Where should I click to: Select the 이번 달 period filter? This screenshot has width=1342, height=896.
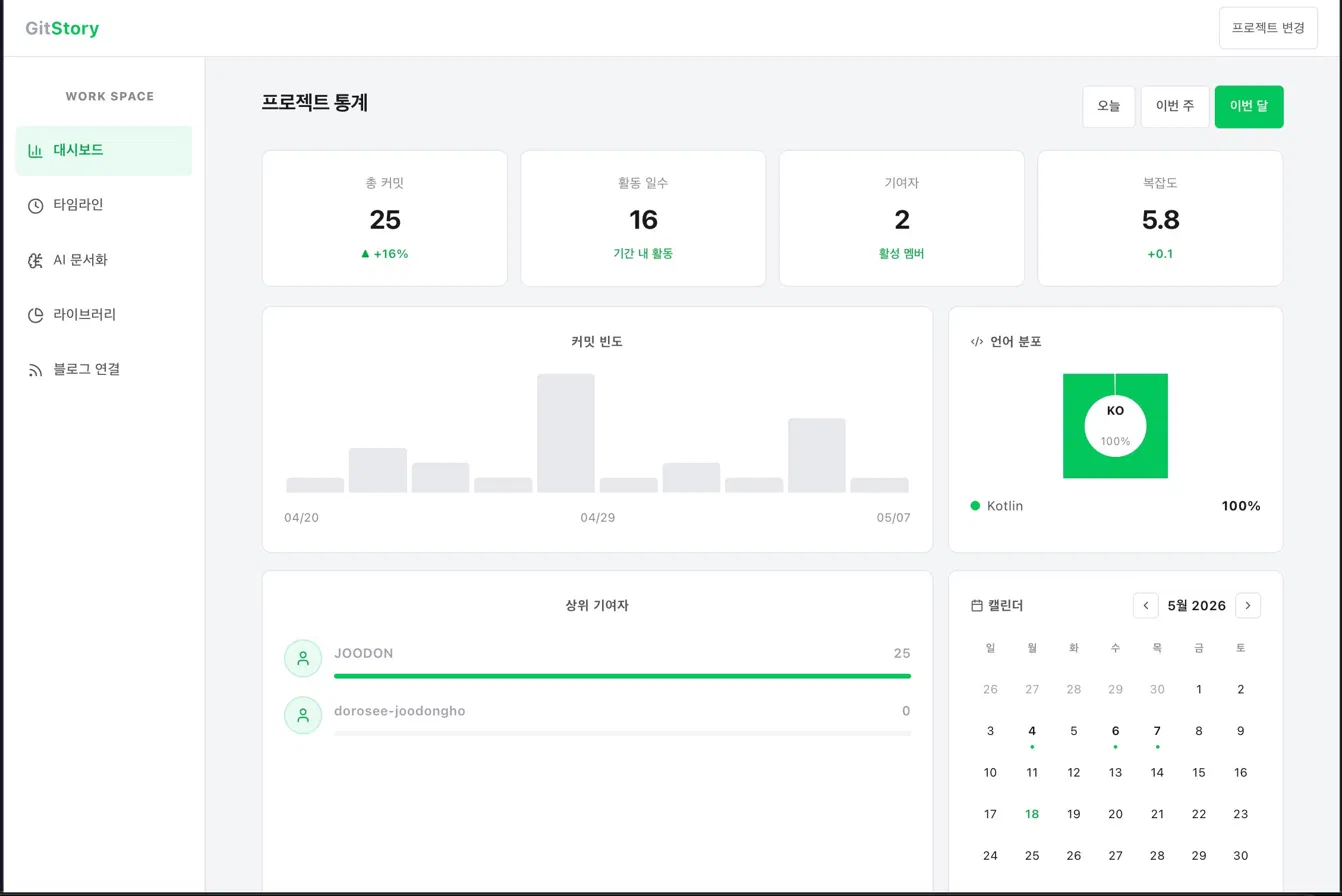pyautogui.click(x=1249, y=106)
